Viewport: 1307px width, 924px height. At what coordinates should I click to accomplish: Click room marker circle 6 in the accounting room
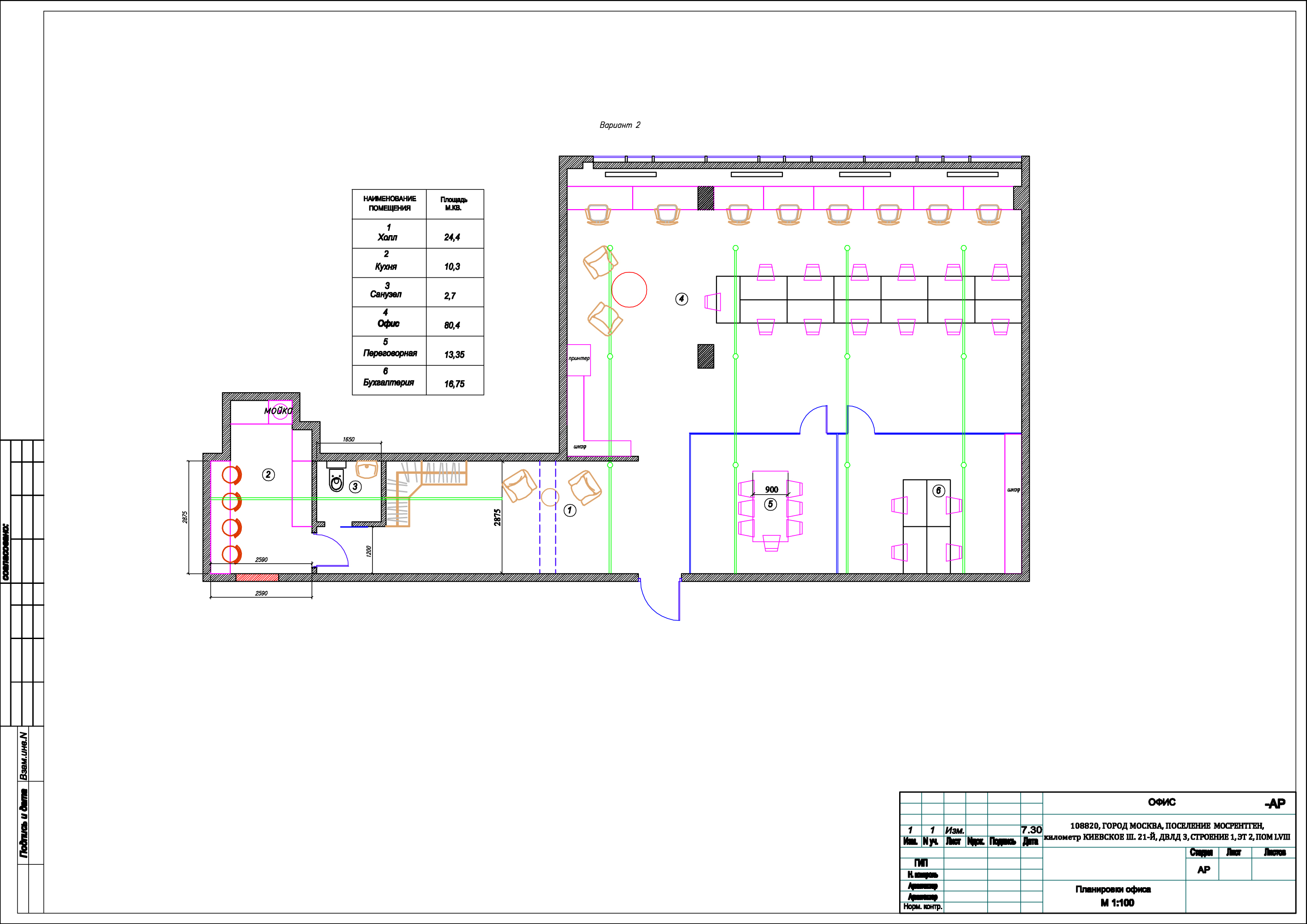[x=939, y=491]
